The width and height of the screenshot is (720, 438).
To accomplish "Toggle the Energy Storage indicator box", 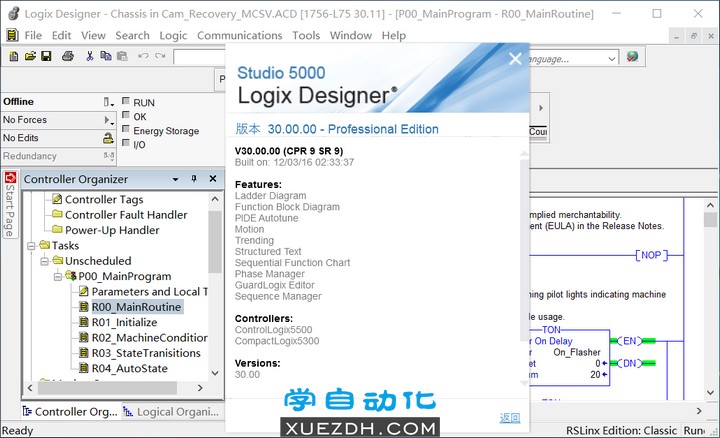I will coord(125,129).
